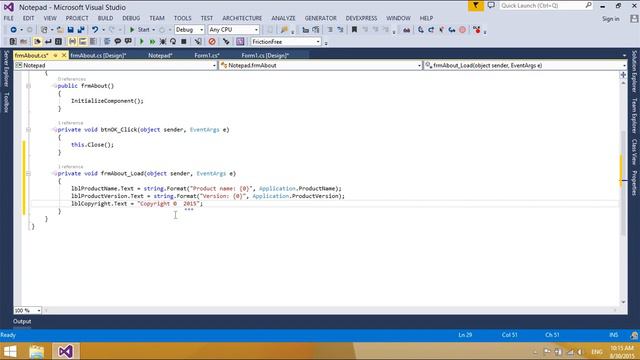
Task: Open the BUILD menu
Action: pyautogui.click(x=105, y=18)
